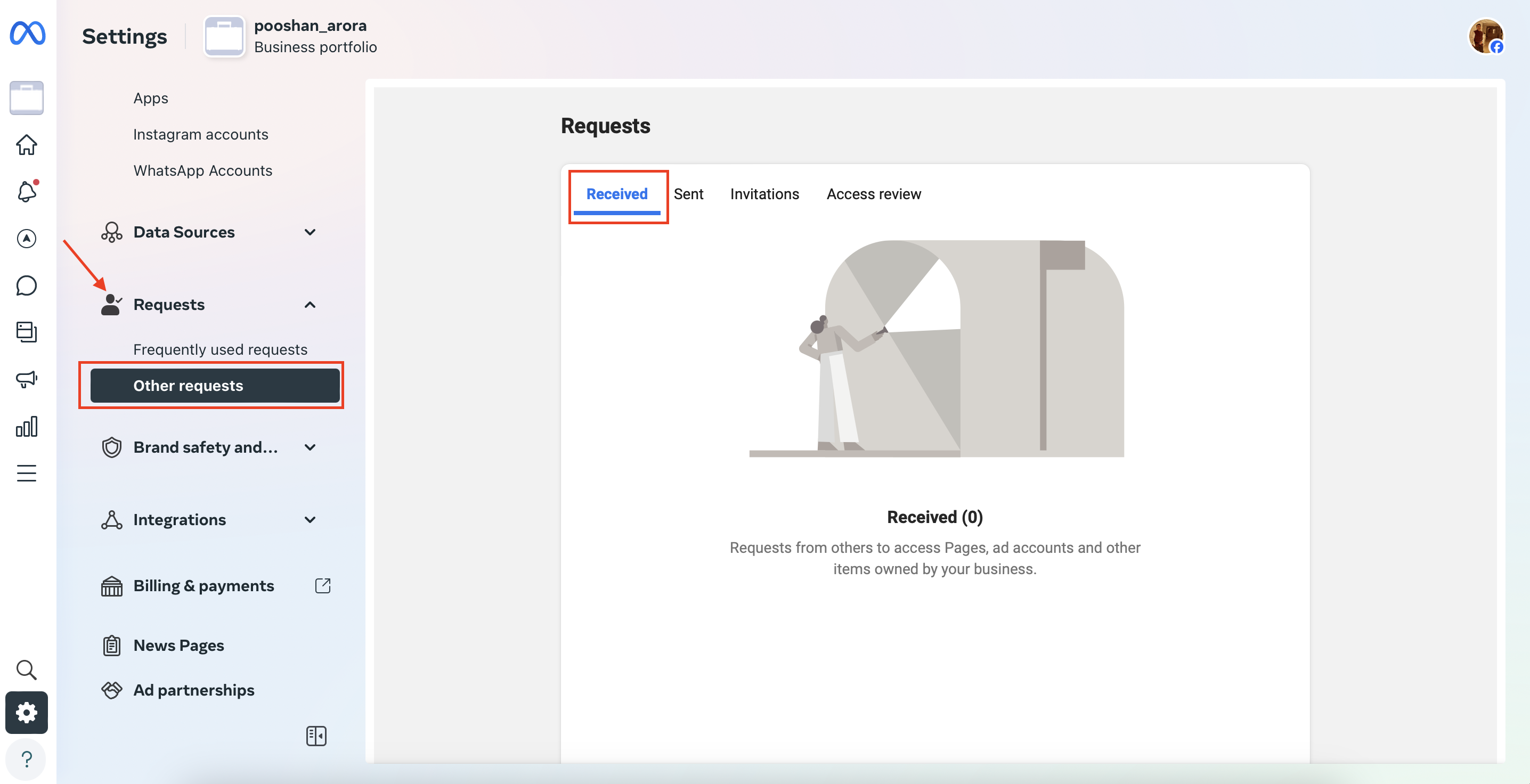Open the Meta logo home link
The image size is (1530, 784).
(27, 33)
